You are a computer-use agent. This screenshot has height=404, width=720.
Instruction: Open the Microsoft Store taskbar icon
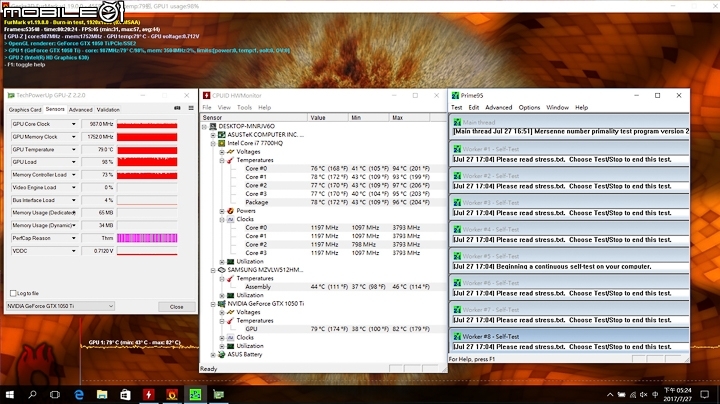click(x=125, y=394)
